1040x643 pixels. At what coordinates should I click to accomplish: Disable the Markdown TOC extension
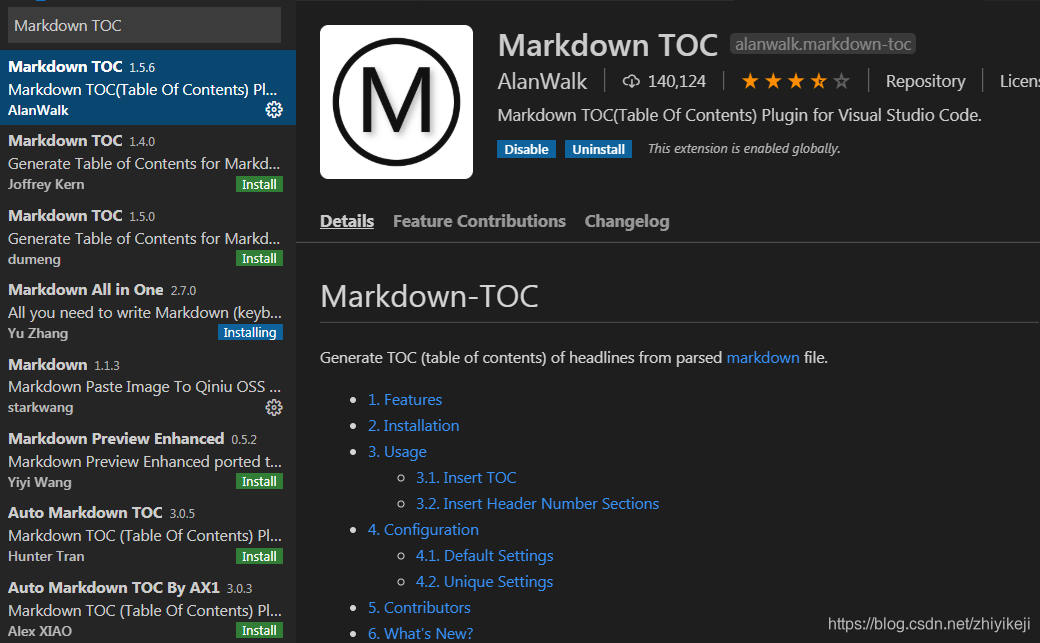click(x=526, y=149)
